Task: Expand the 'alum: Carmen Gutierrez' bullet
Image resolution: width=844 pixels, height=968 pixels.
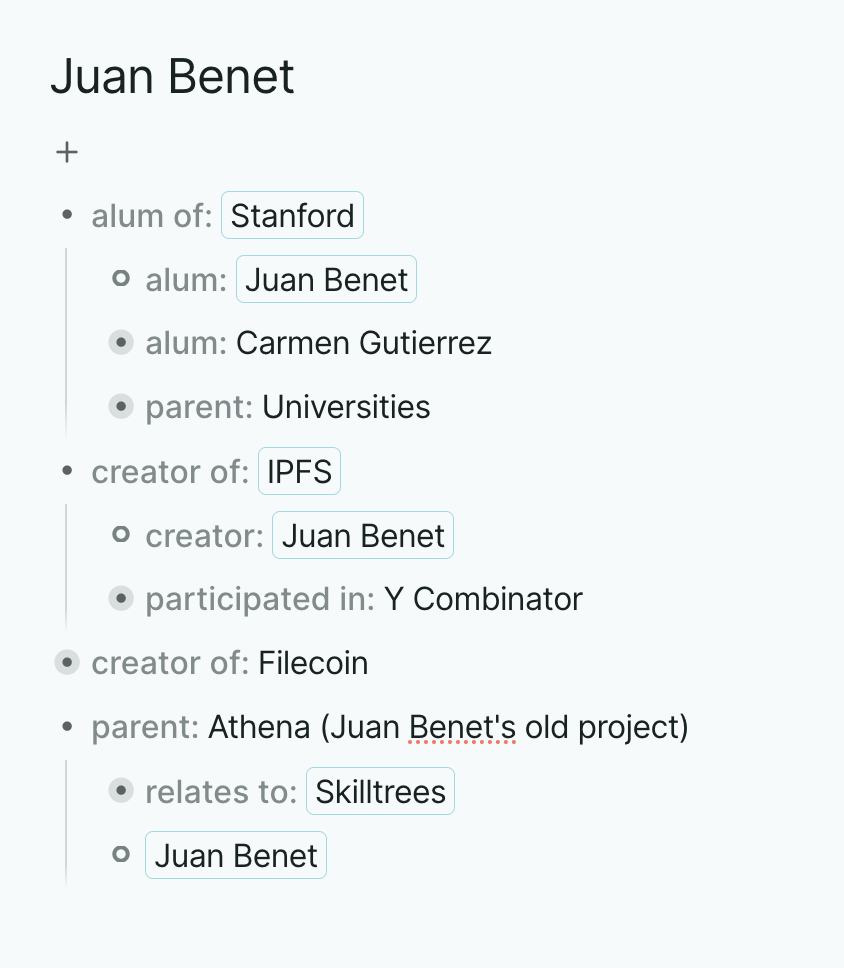Action: [x=121, y=343]
